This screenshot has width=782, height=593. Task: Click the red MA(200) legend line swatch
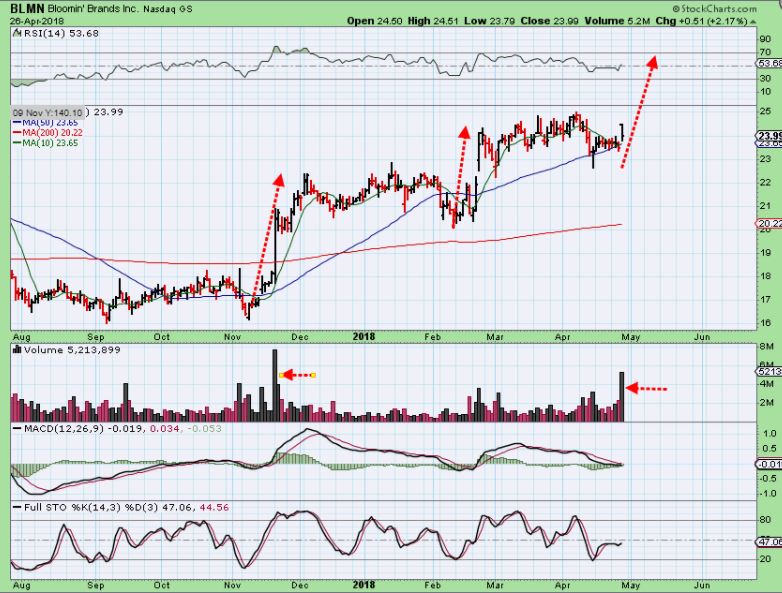point(16,133)
